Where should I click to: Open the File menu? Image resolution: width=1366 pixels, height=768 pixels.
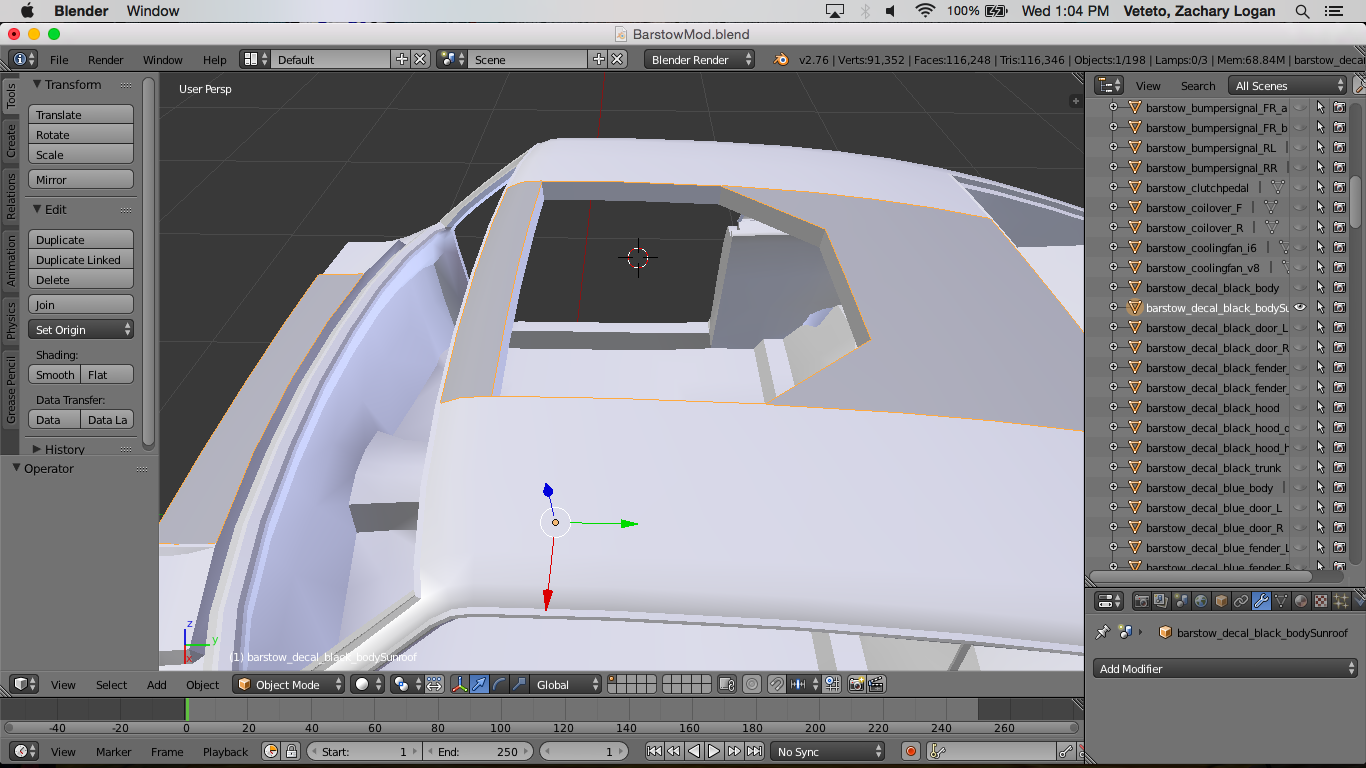tap(60, 59)
